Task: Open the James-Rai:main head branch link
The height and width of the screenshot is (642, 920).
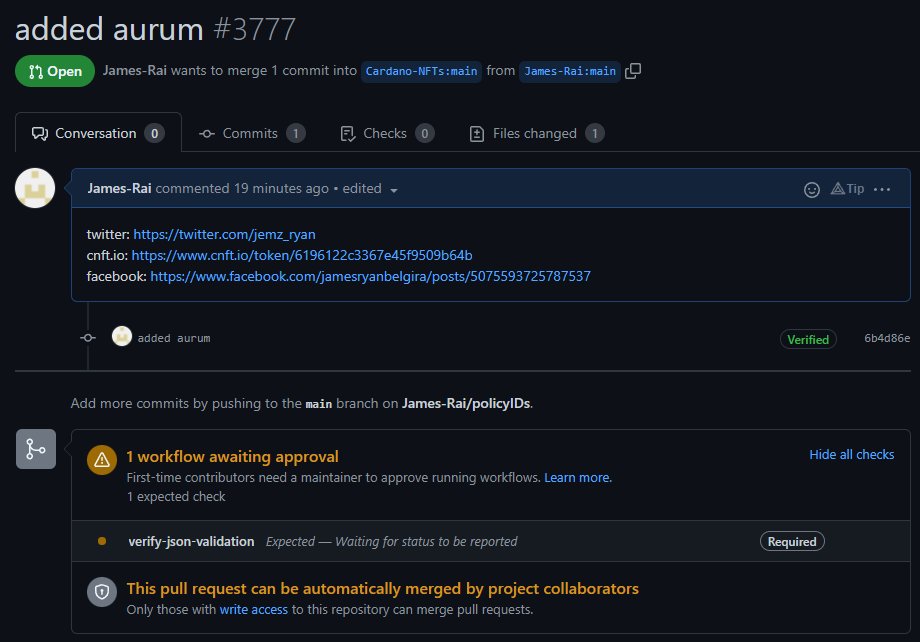Action: 570,71
